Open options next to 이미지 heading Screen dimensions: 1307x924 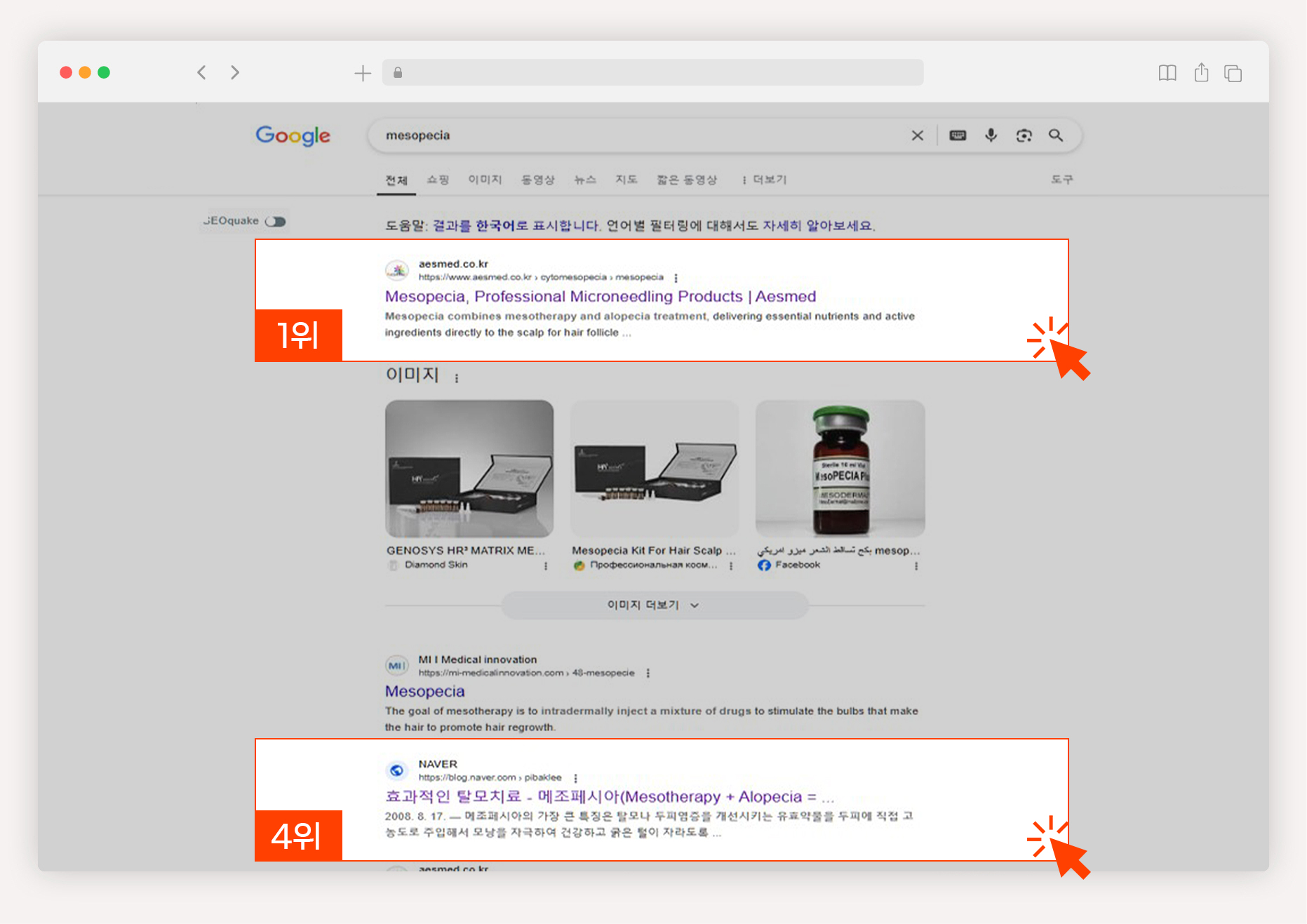click(x=456, y=378)
